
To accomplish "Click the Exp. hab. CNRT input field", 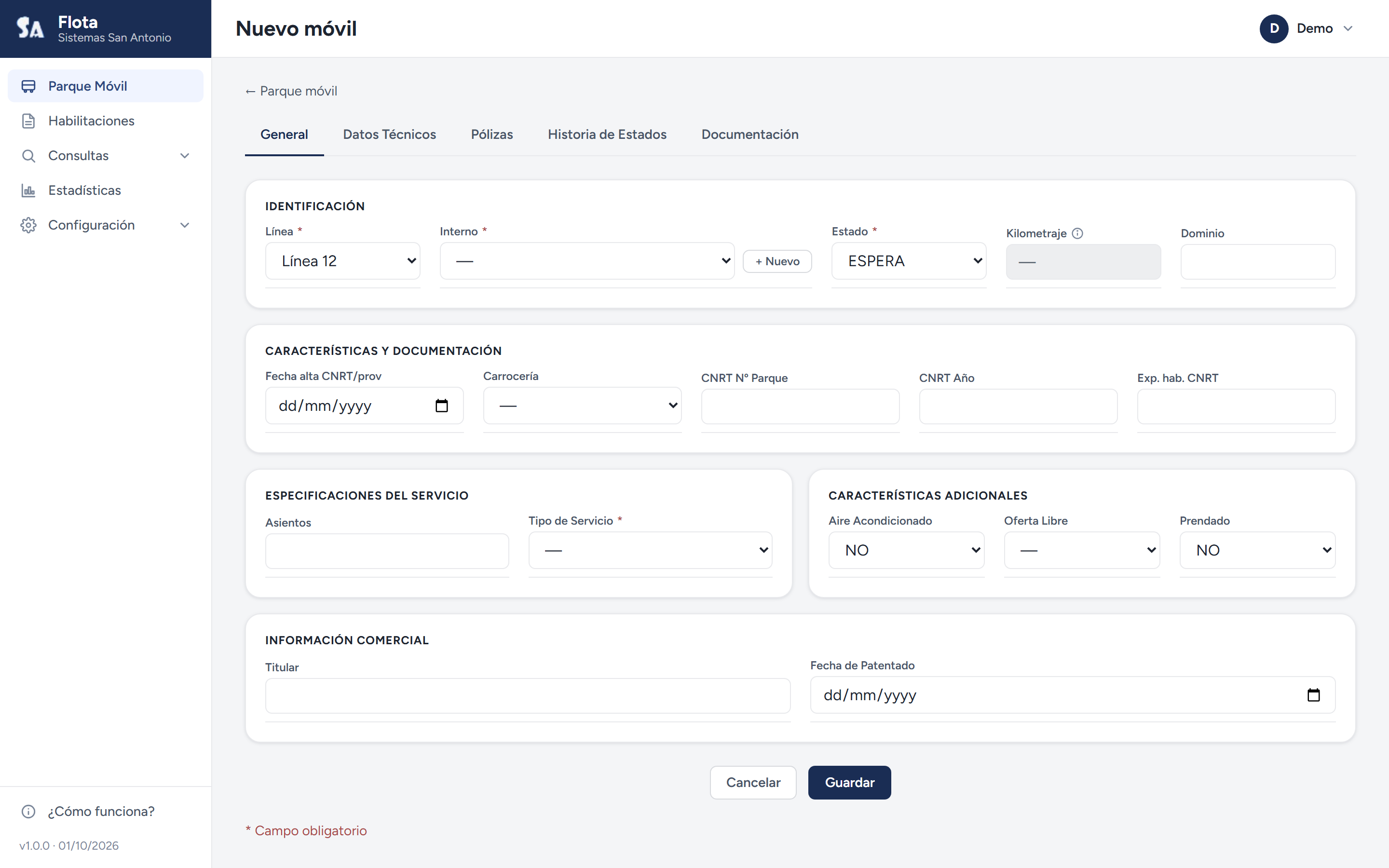I will (x=1236, y=407).
